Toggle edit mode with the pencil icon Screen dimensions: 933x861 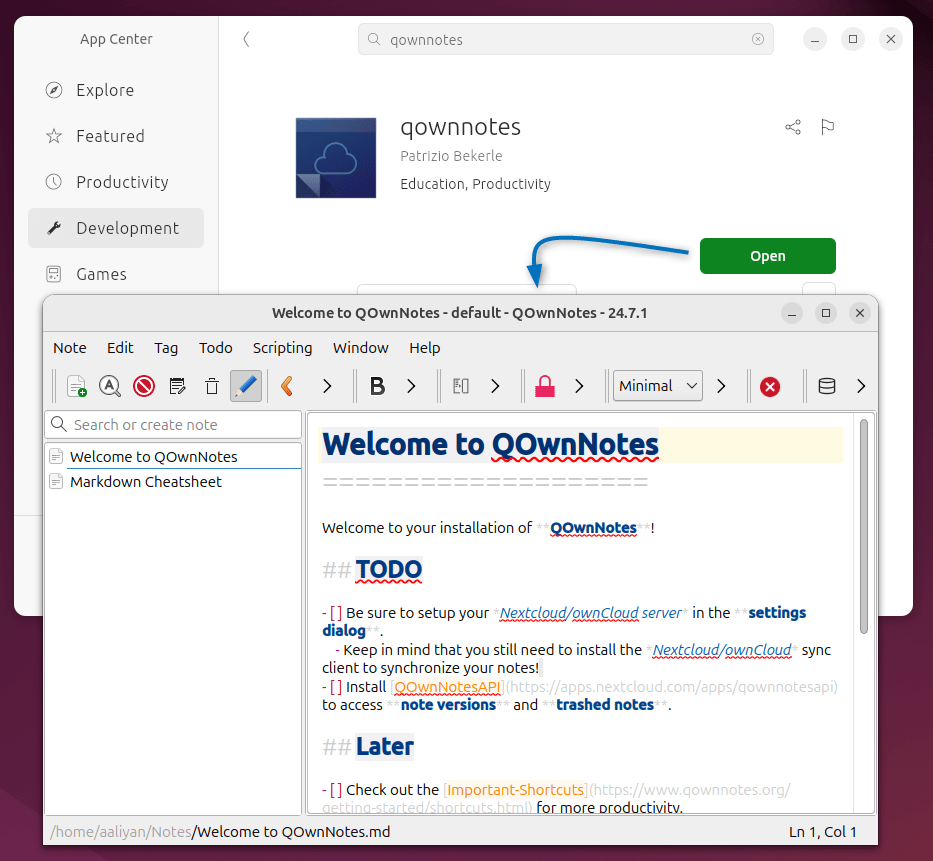246,385
